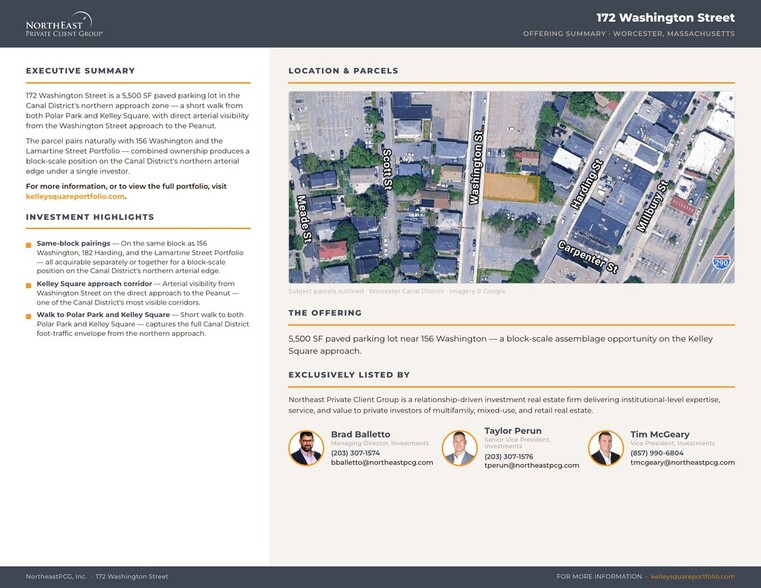Click 'Managing Director, Investments' title text

tap(380, 443)
